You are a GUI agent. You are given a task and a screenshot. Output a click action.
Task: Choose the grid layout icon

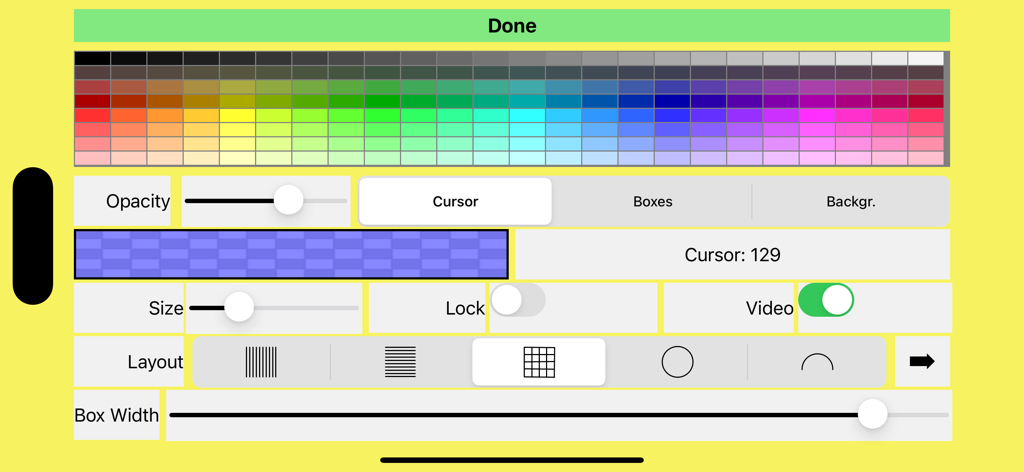tap(539, 362)
